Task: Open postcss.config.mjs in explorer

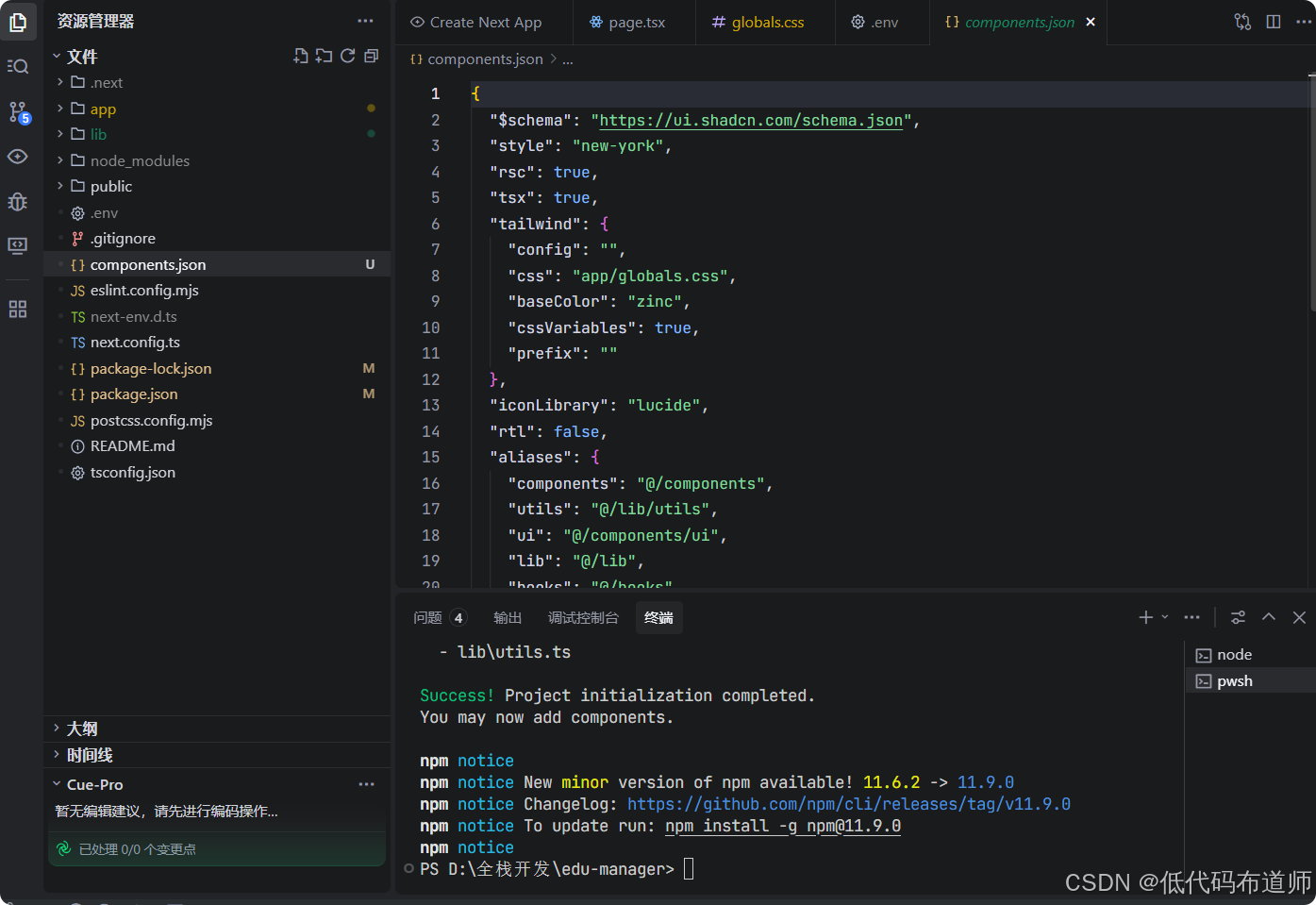Action: [x=217, y=421]
